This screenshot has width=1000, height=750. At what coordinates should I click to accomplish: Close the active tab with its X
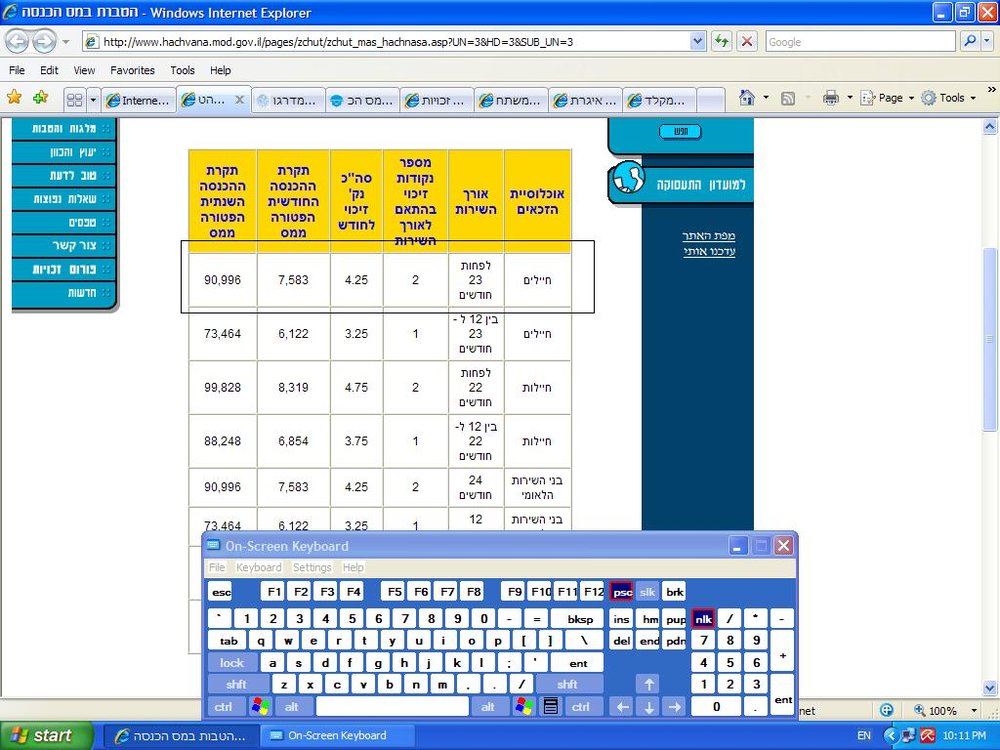(x=240, y=99)
